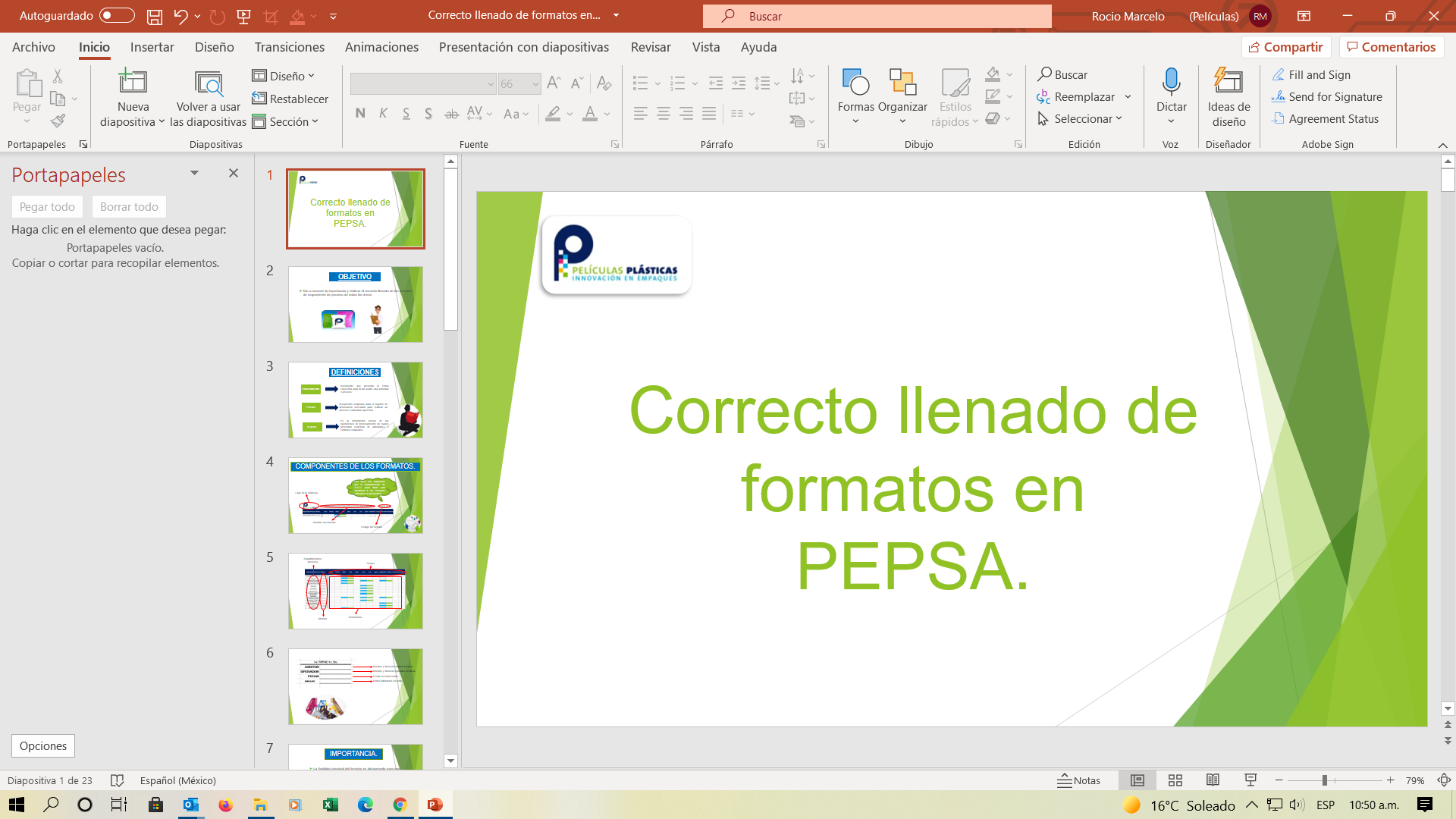The width and height of the screenshot is (1456, 819).
Task: Adjust the zoom slider at bottom right
Action: [x=1323, y=780]
